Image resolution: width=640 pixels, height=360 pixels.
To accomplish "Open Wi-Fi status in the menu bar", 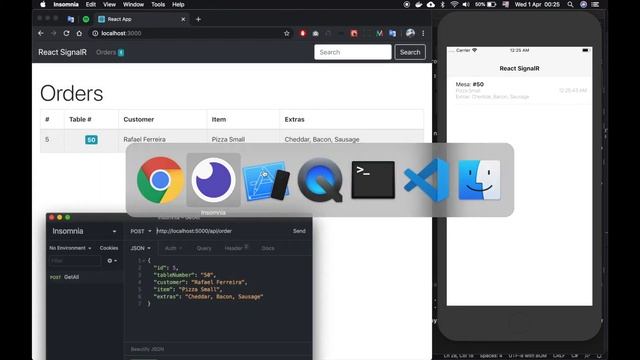I will 454,4.
